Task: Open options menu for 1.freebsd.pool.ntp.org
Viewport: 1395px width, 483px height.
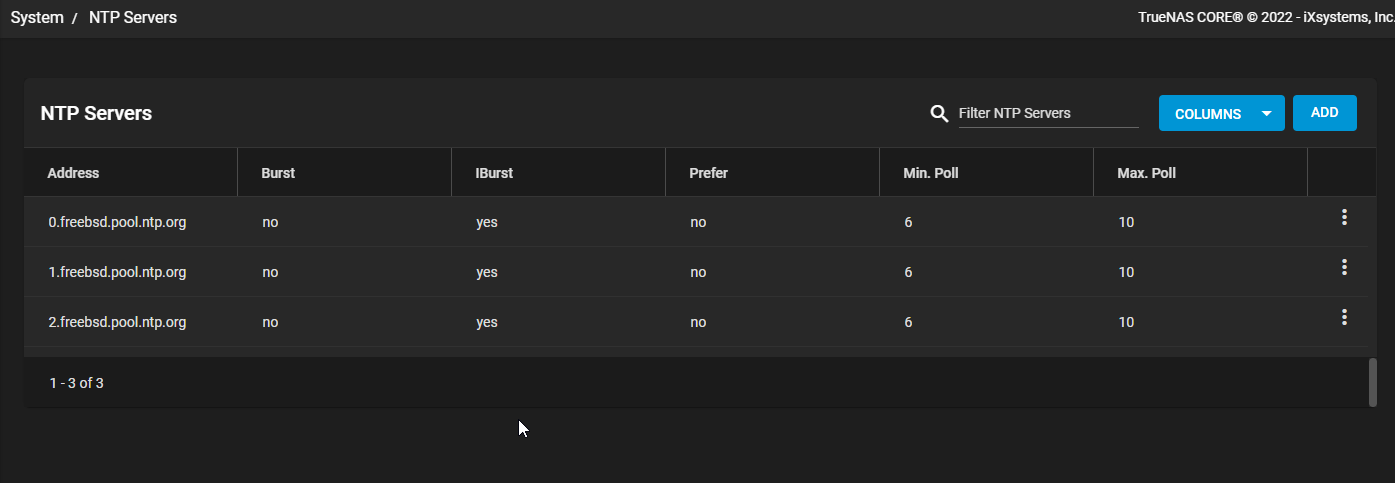Action: click(1344, 267)
